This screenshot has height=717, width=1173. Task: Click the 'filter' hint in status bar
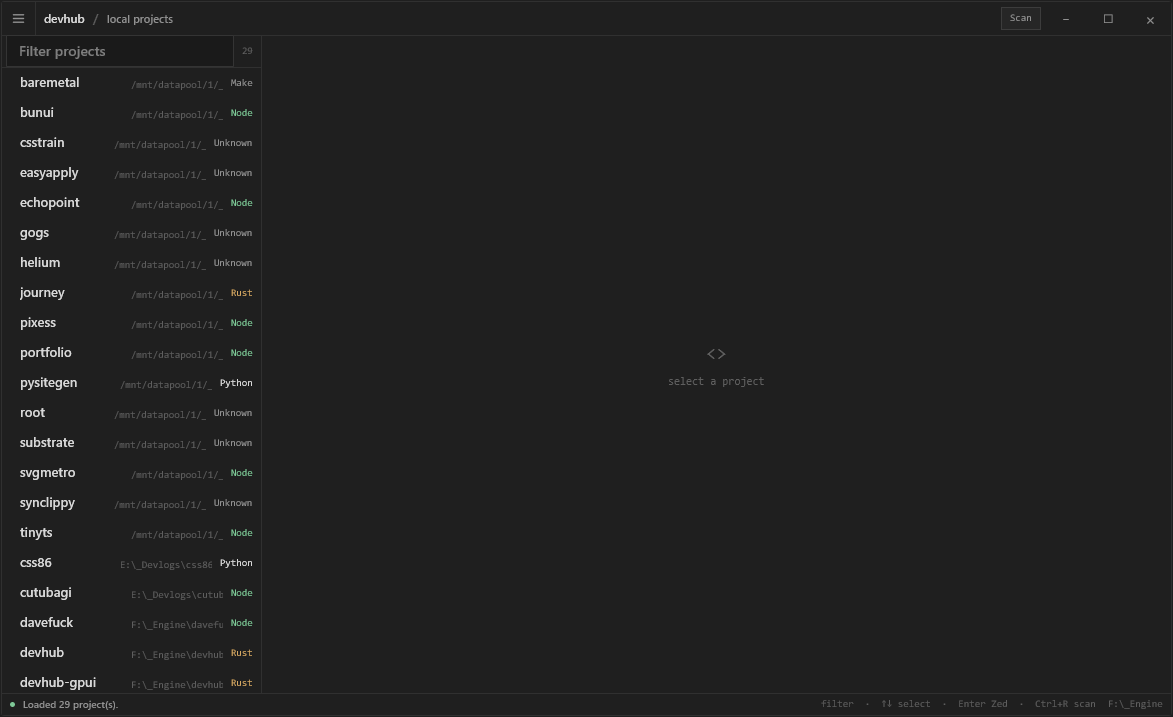[837, 704]
